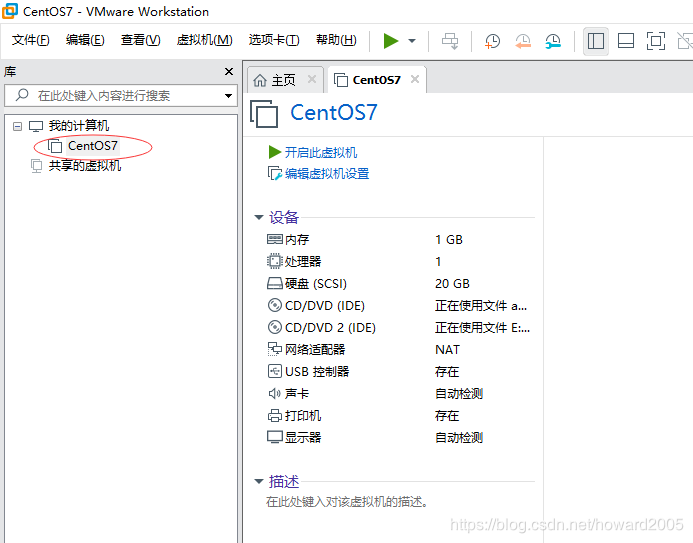Click the processor count value 1
The width and height of the screenshot is (693, 543).
438,262
